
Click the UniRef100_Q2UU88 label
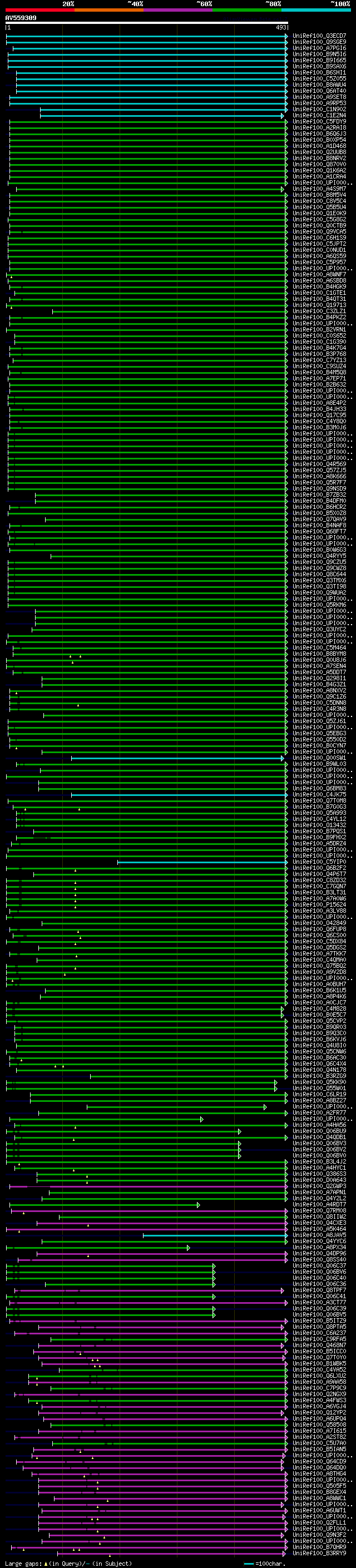(x=319, y=152)
